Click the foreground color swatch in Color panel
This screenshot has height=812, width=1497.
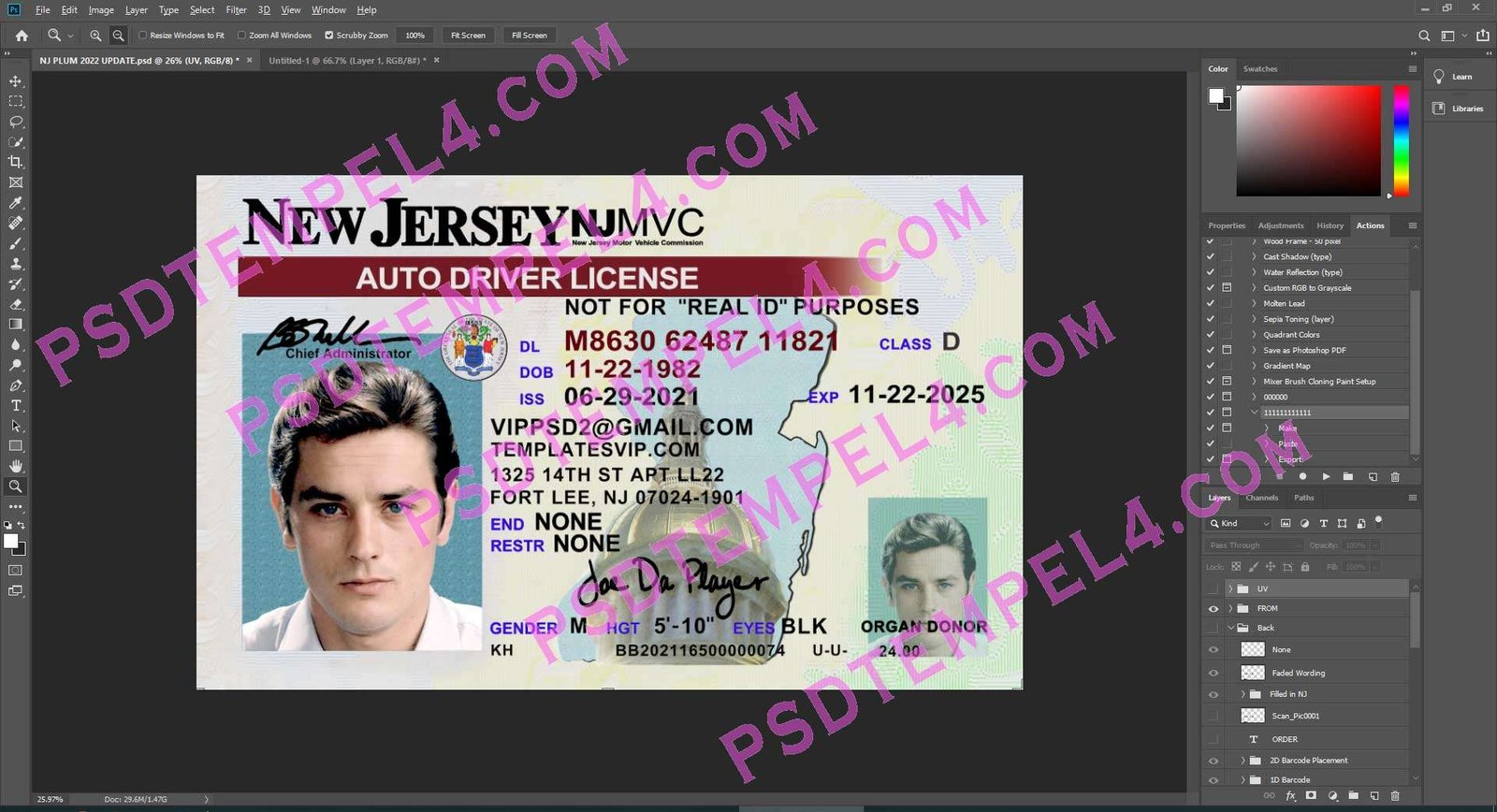(1216, 95)
